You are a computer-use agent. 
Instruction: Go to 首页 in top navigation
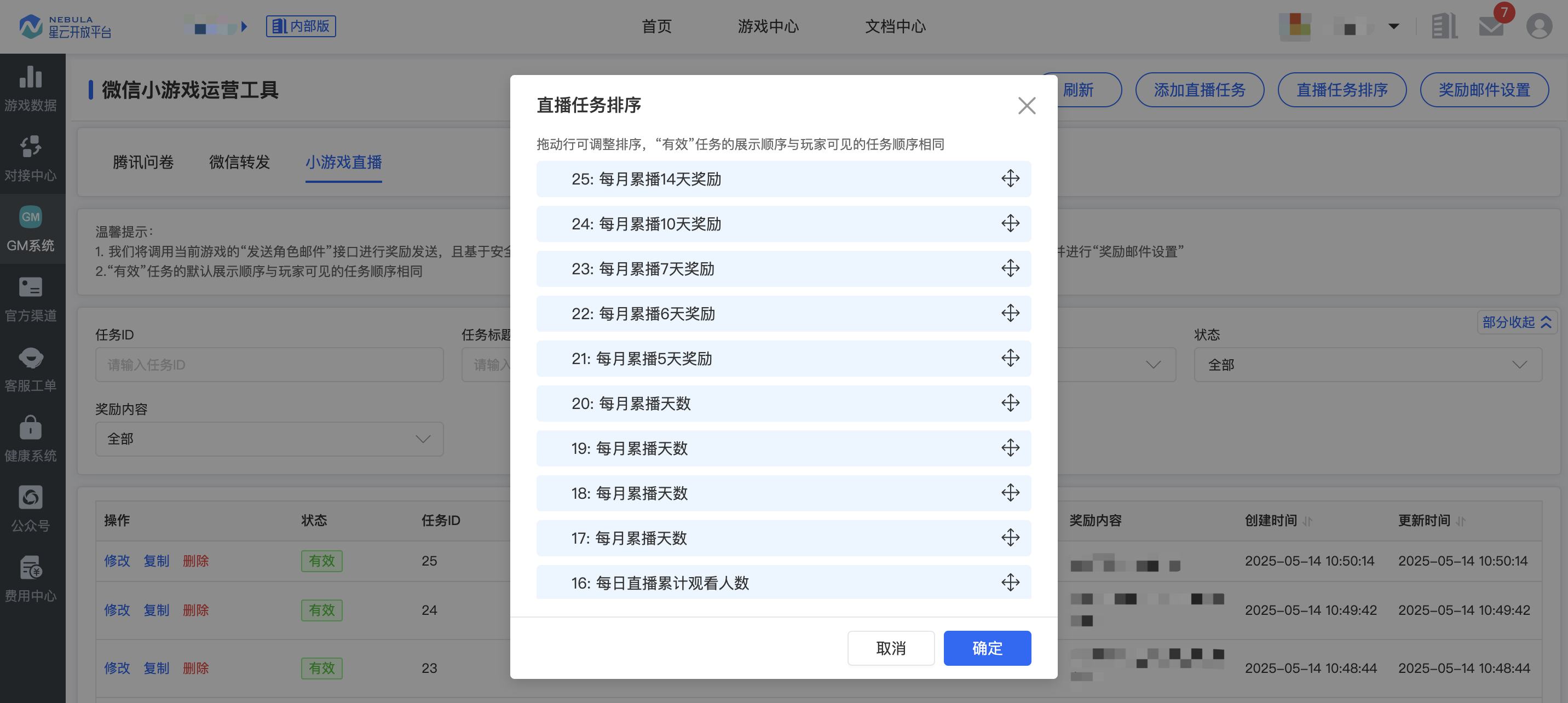click(656, 26)
